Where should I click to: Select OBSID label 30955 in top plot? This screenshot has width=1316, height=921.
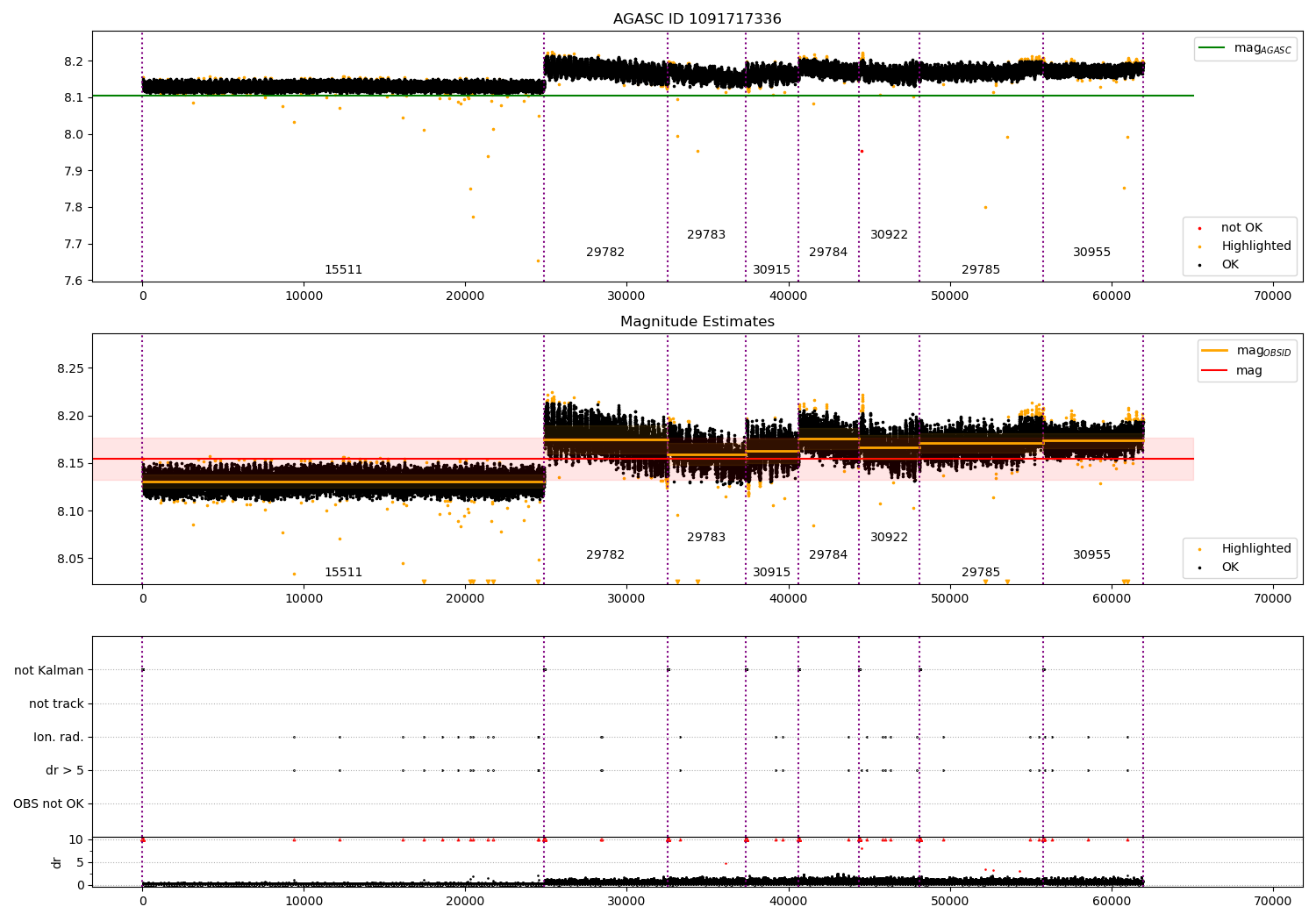point(1091,252)
